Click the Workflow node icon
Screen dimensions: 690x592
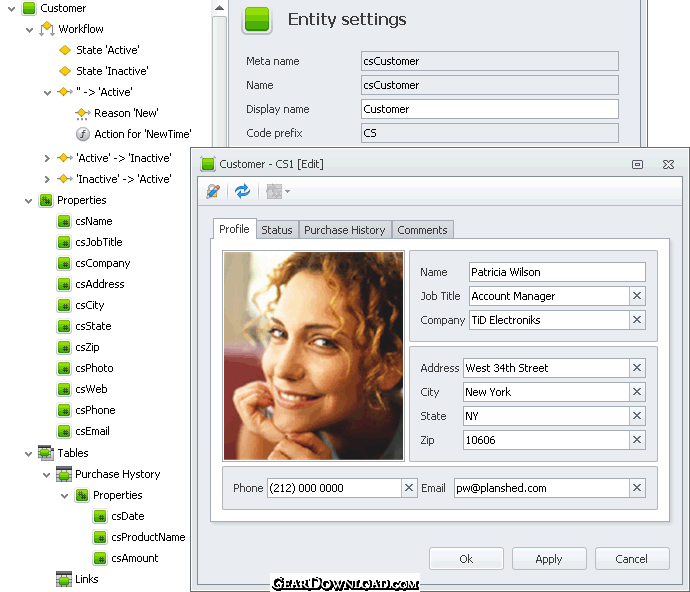click(x=47, y=29)
